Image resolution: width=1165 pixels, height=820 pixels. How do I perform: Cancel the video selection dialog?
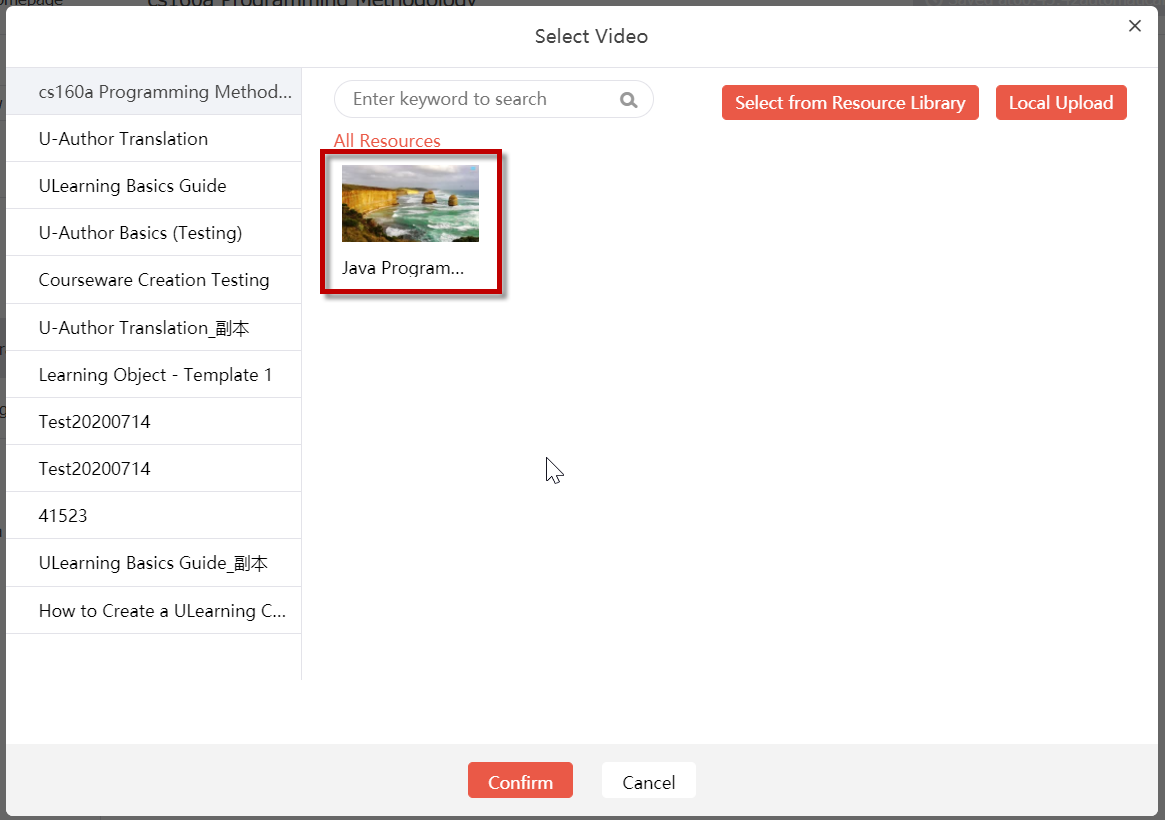[649, 780]
